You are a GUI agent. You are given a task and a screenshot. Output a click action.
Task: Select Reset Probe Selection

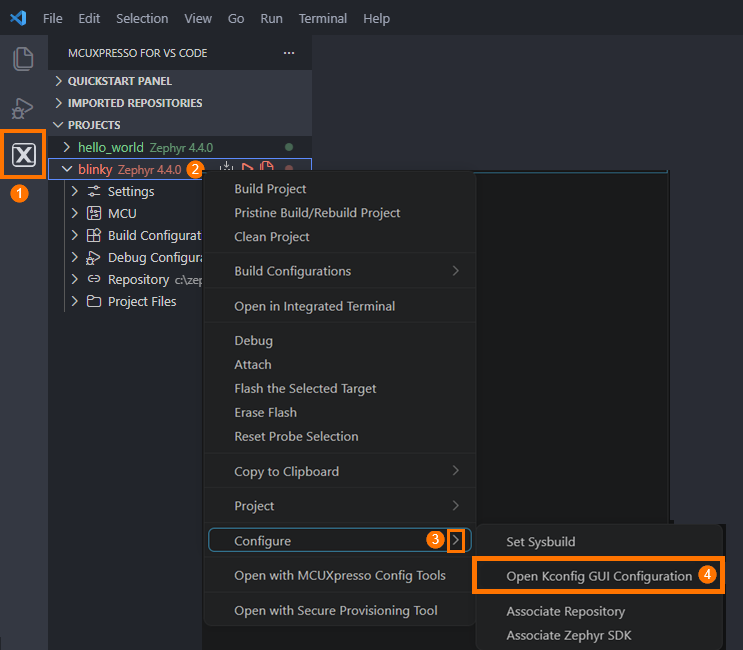(339, 436)
